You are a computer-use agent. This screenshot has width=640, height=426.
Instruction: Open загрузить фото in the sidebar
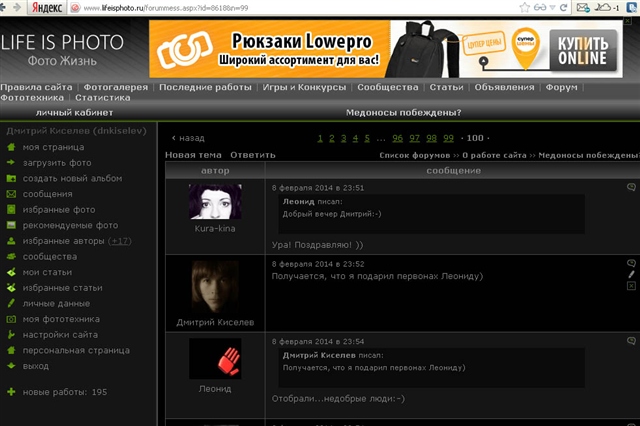(57, 162)
